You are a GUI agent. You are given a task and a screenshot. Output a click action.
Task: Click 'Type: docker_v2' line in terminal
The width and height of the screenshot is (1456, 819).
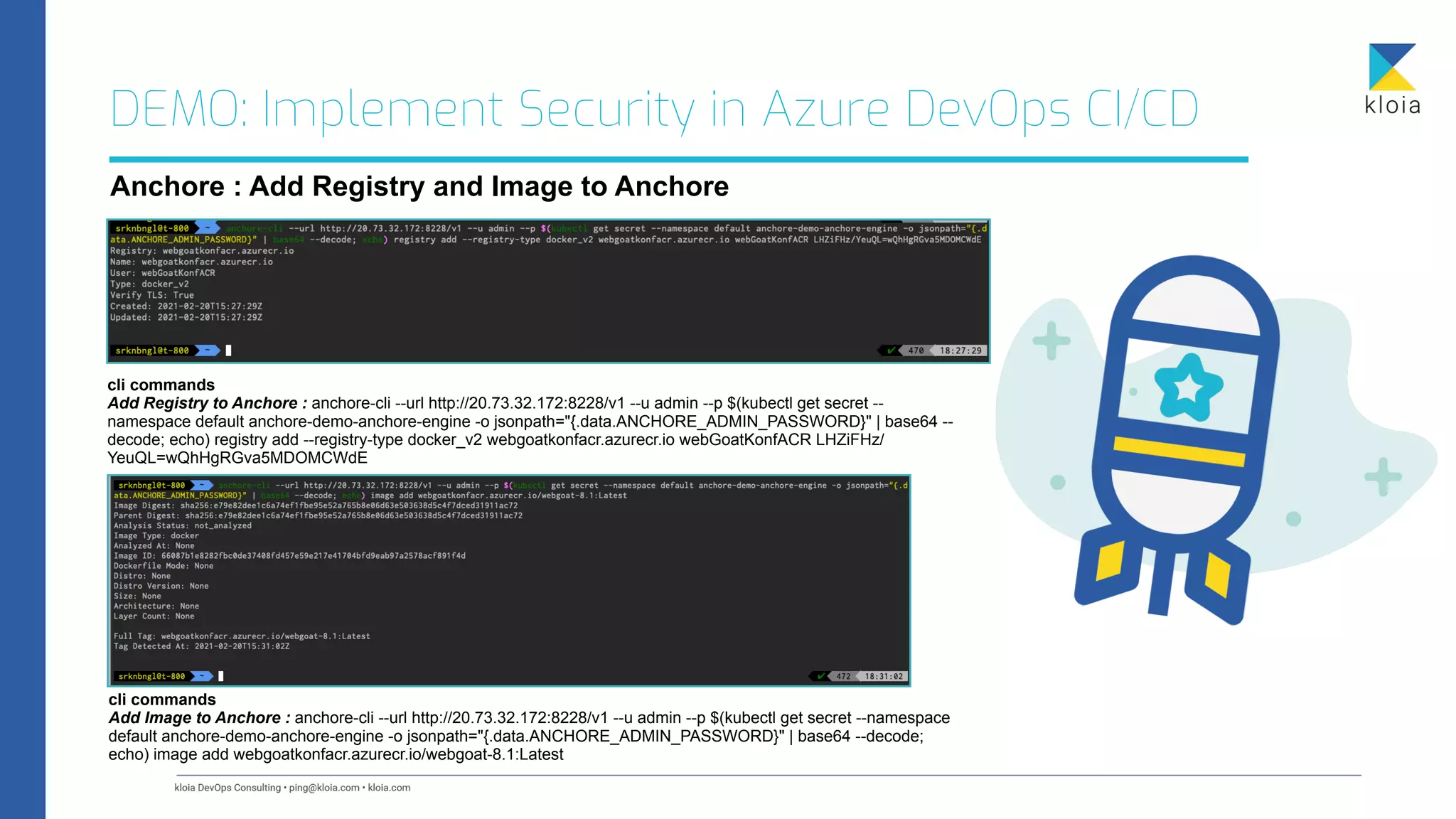(x=149, y=284)
